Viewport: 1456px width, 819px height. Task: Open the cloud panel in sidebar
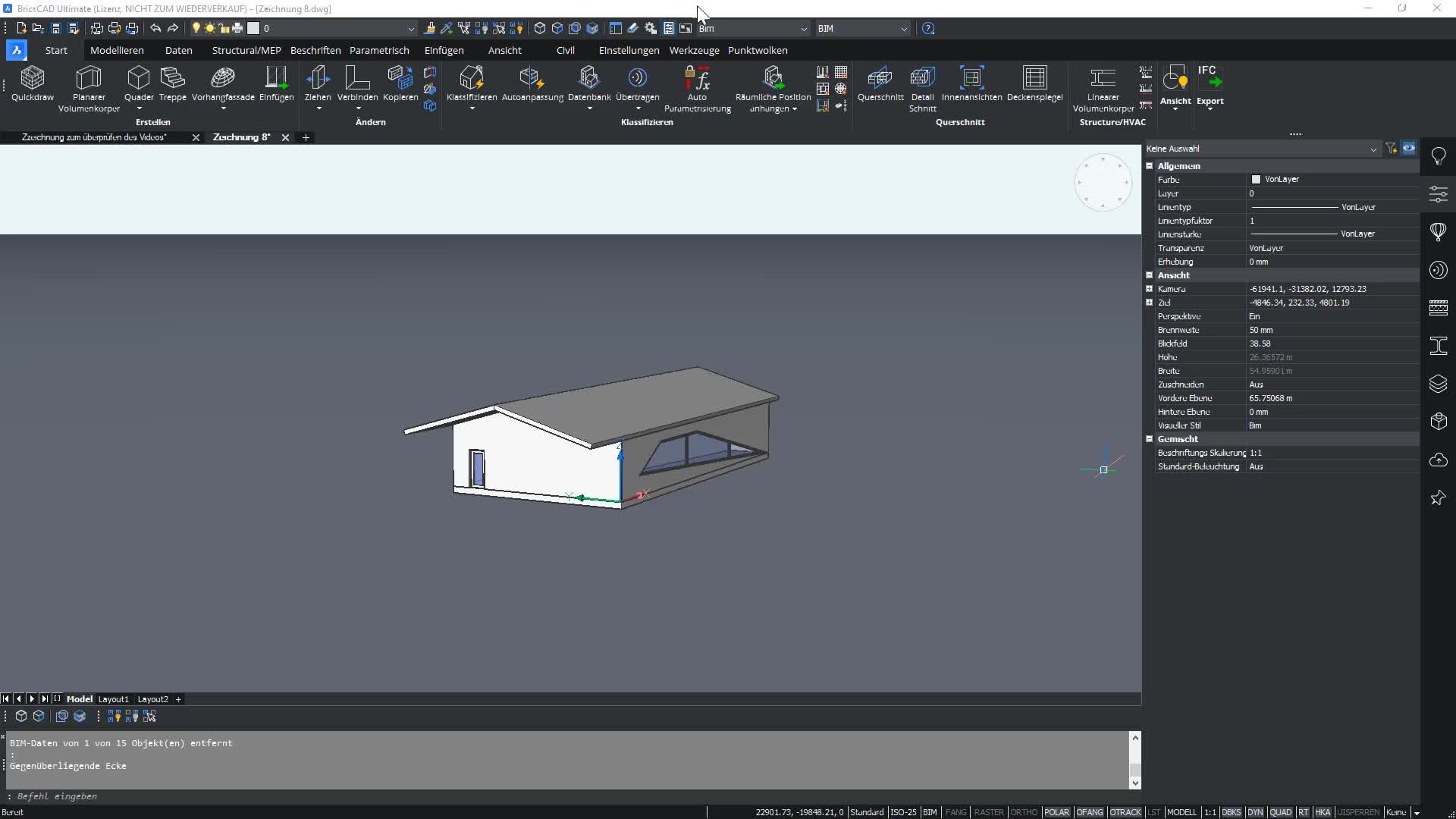click(x=1438, y=460)
